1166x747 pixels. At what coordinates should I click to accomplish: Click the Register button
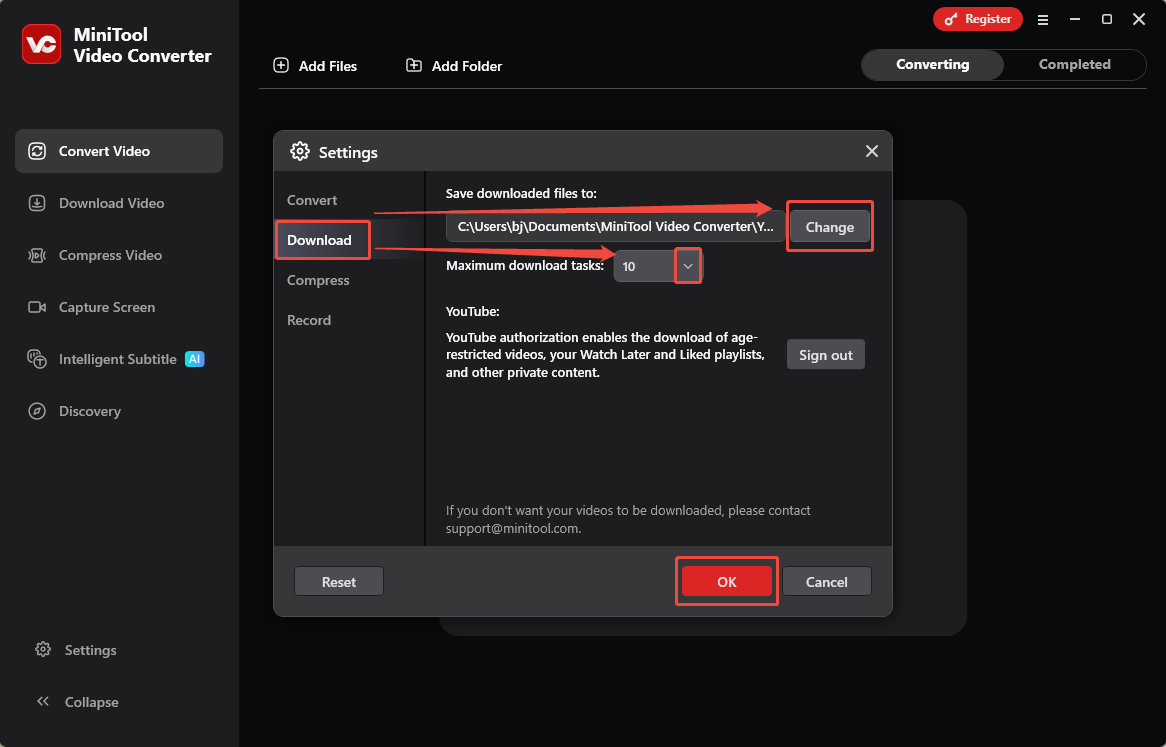click(x=977, y=19)
